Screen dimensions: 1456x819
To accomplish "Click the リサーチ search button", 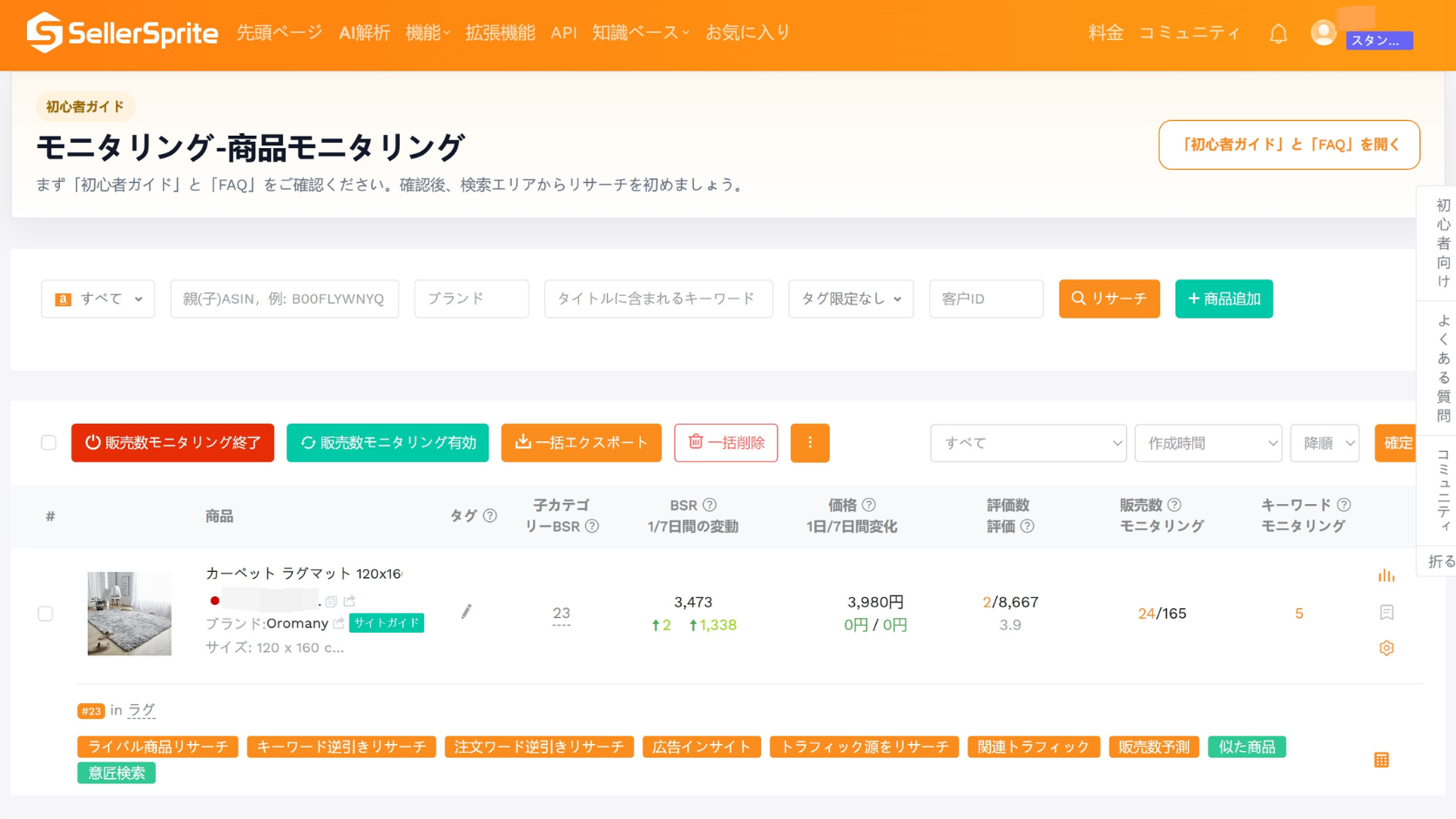I will [x=1109, y=299].
